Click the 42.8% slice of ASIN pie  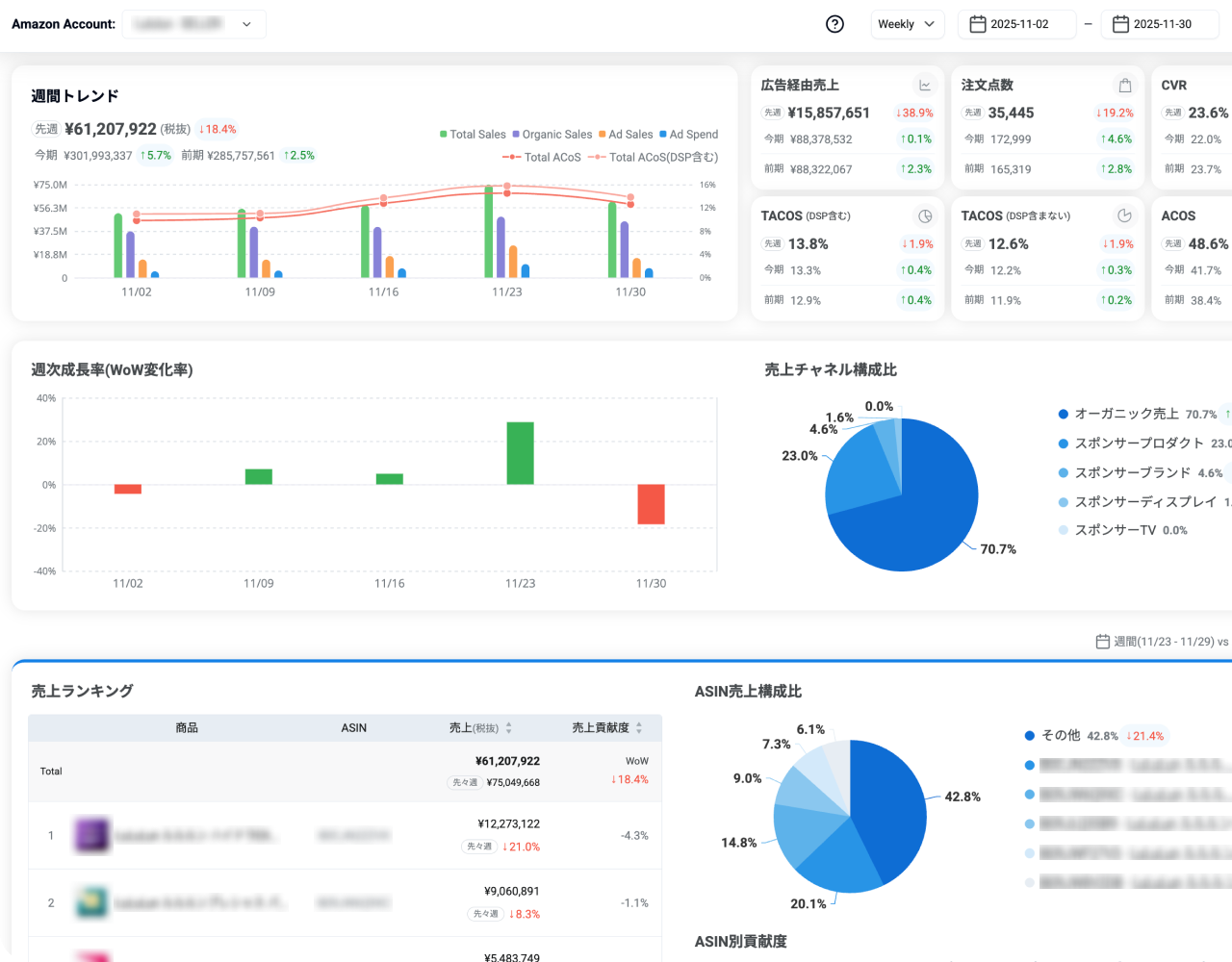point(890,808)
